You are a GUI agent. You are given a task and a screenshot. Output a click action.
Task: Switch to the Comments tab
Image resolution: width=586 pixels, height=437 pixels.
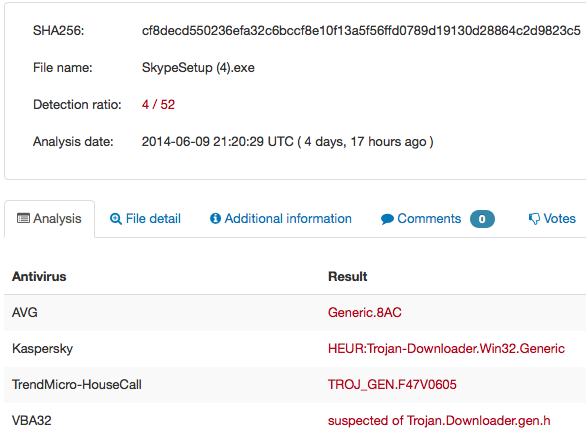(438, 219)
